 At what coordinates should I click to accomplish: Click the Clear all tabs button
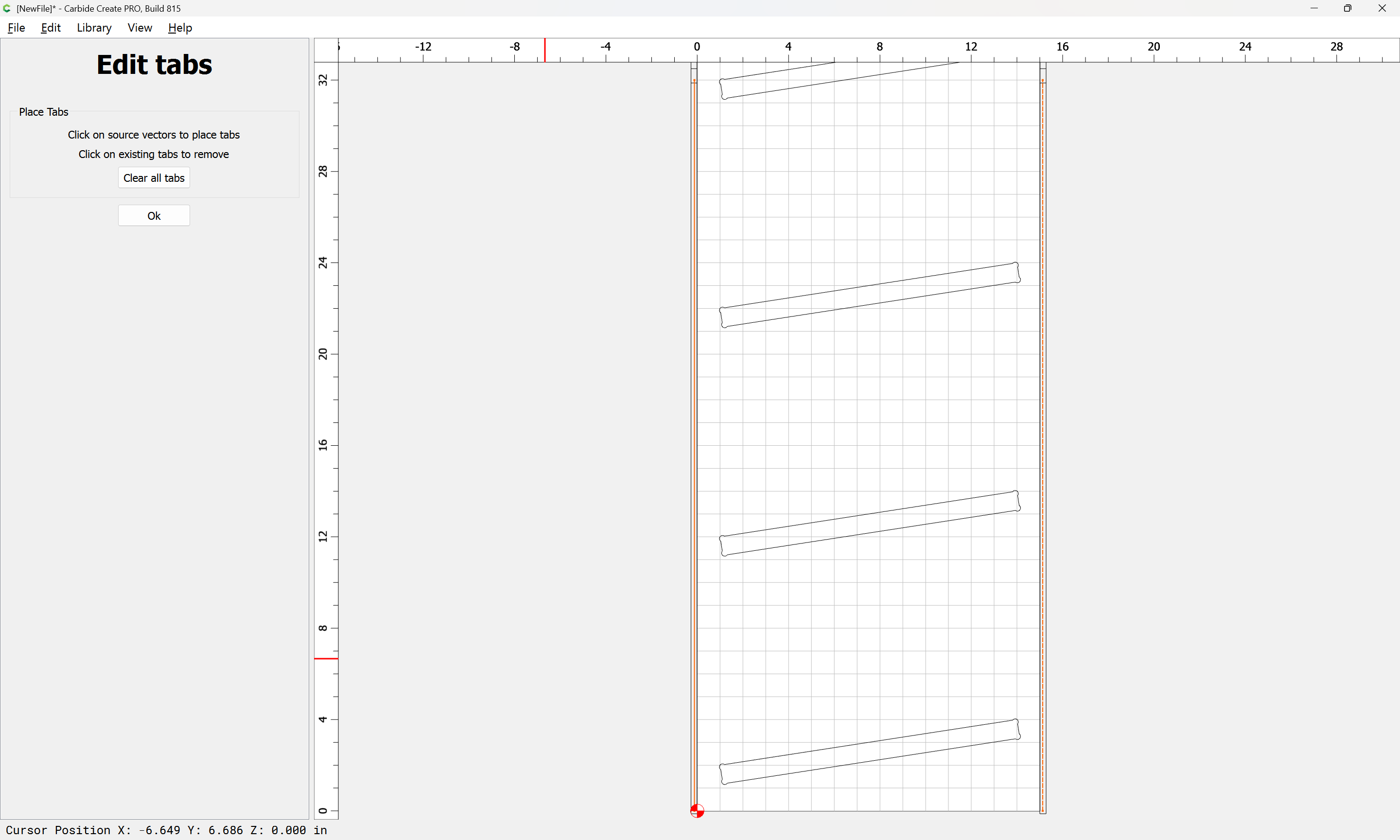154,178
